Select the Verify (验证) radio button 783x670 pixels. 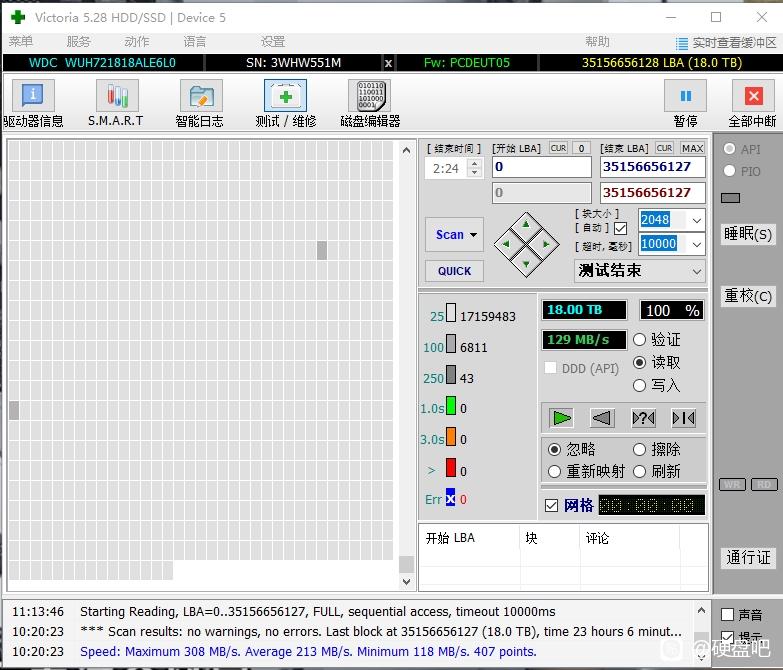coord(640,339)
